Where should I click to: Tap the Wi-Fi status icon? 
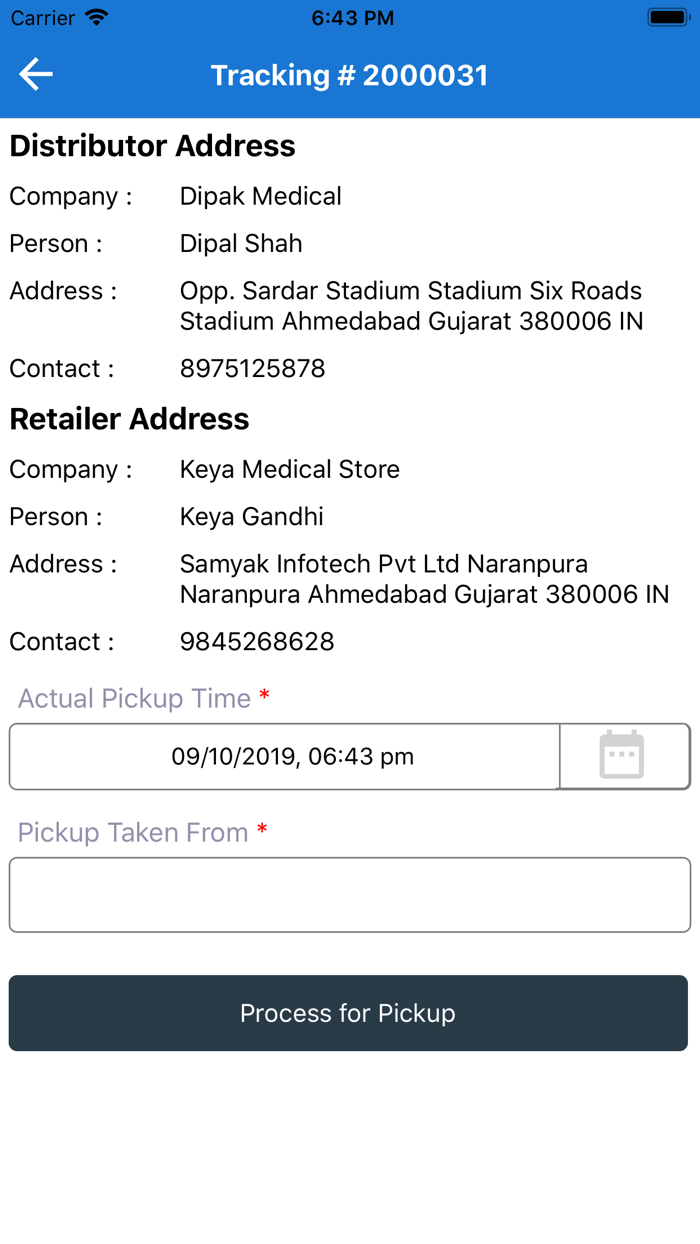click(97, 18)
